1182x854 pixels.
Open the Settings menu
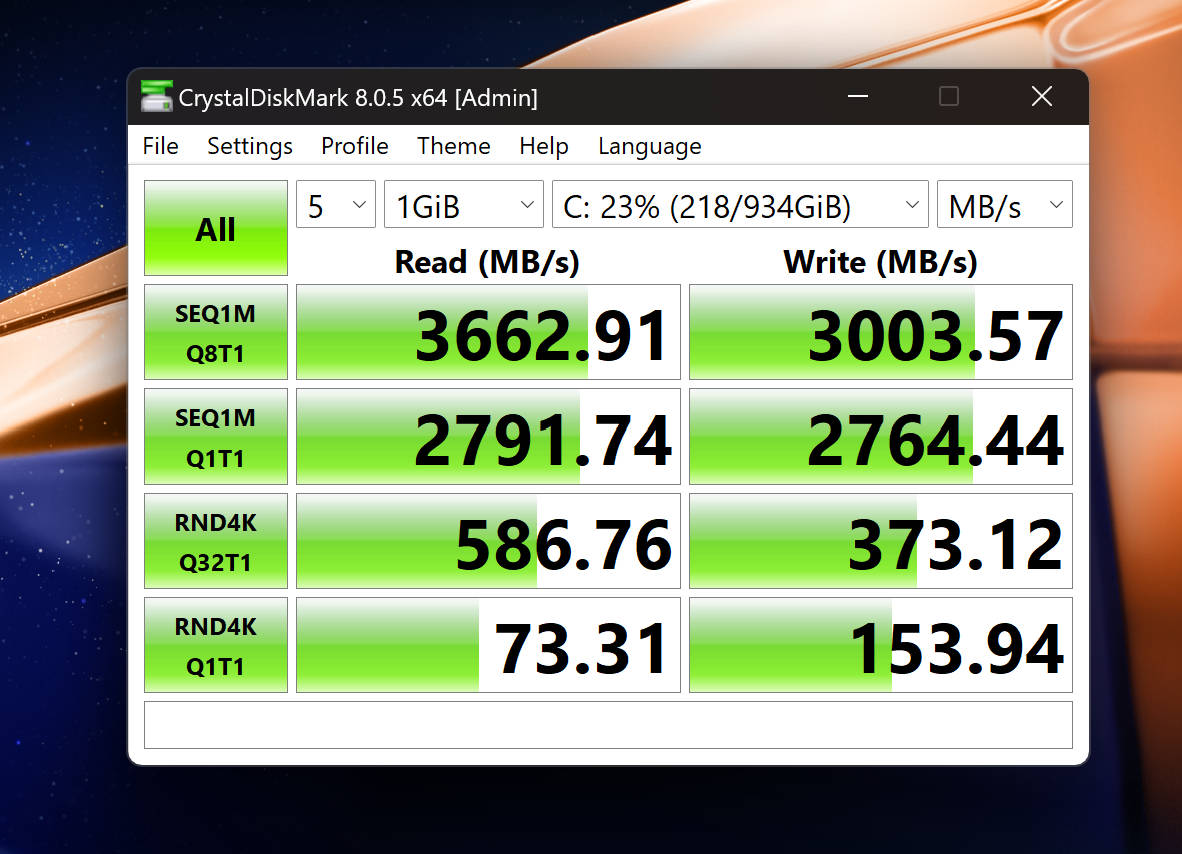250,145
